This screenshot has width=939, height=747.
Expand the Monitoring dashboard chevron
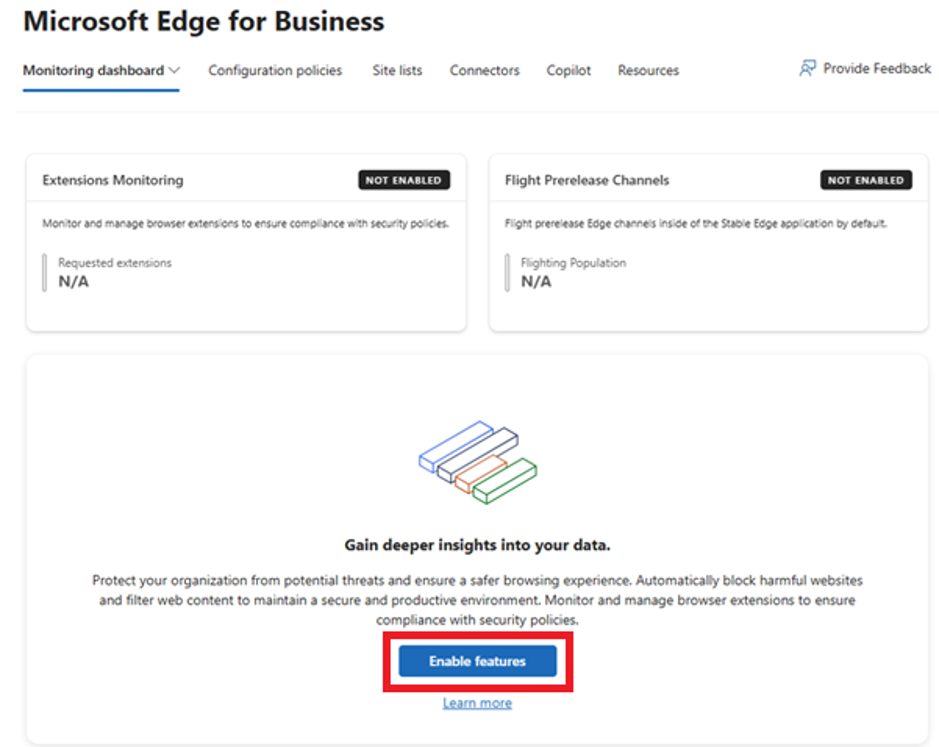[174, 71]
